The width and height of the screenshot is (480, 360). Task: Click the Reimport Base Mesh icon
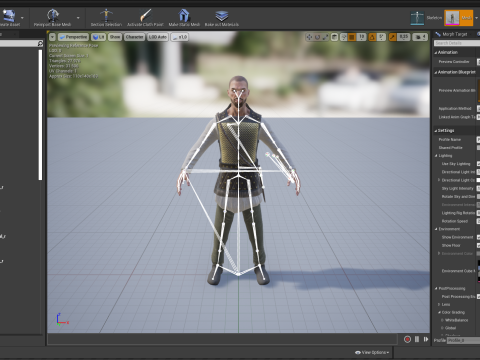(x=52, y=15)
